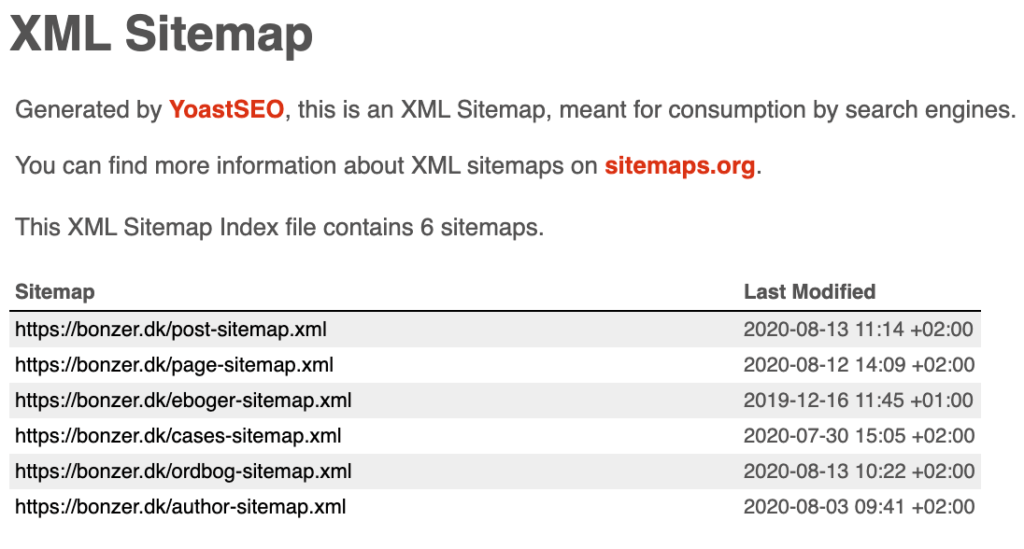Click the '6 sitemaps' index count sentence
The width and height of the screenshot is (1024, 549).
(x=280, y=227)
